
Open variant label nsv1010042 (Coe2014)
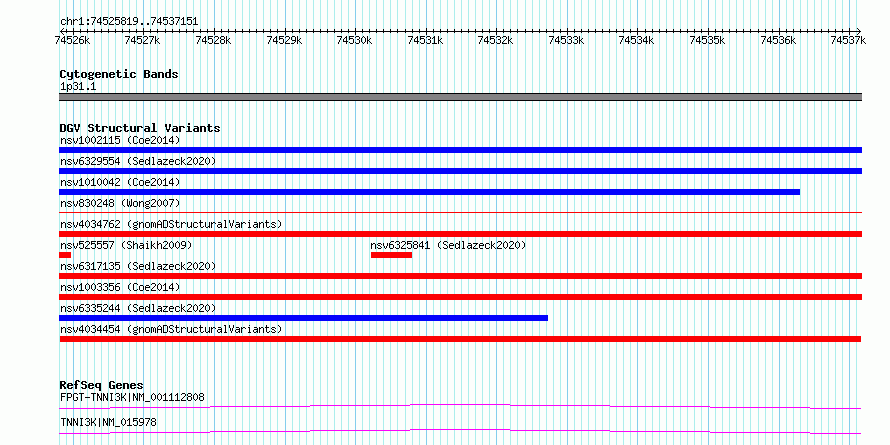pos(120,182)
